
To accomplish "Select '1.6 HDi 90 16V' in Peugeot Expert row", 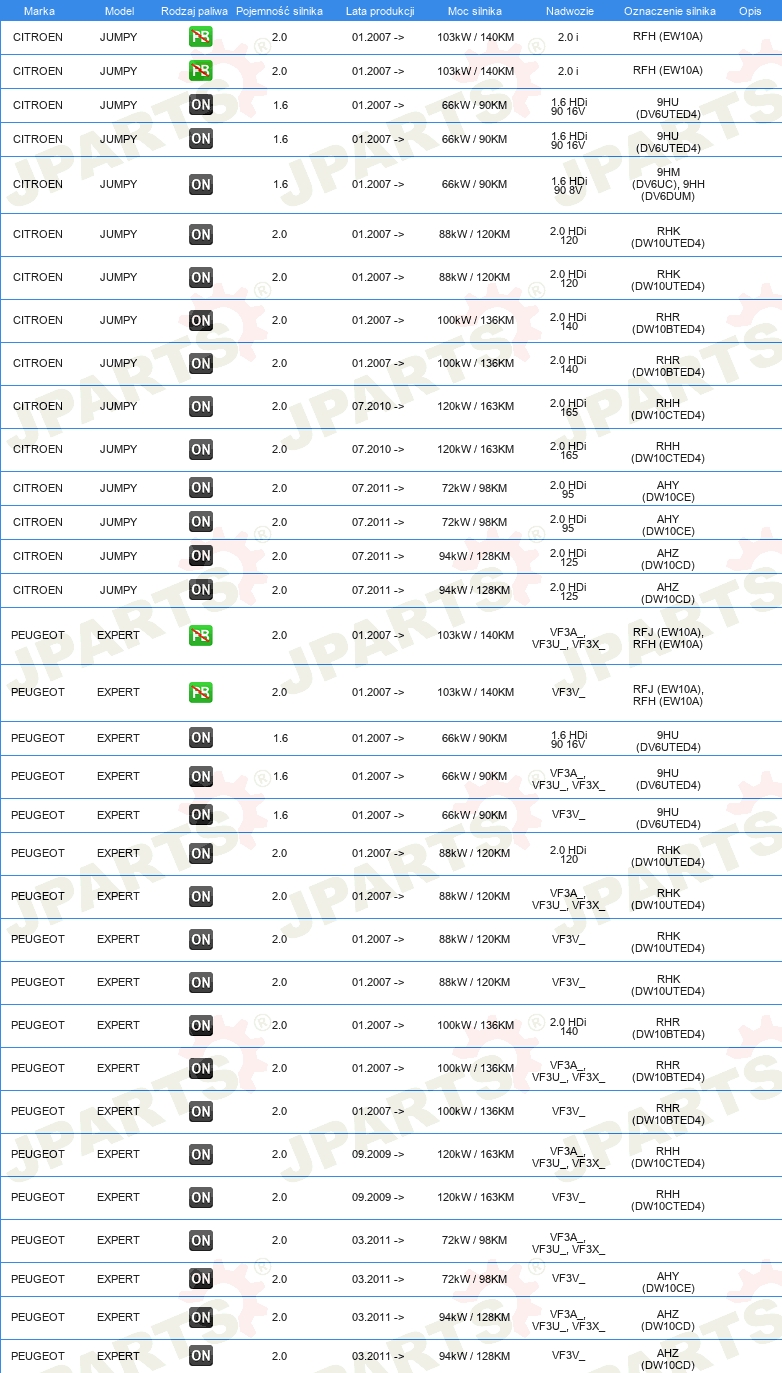I will 569,739.
